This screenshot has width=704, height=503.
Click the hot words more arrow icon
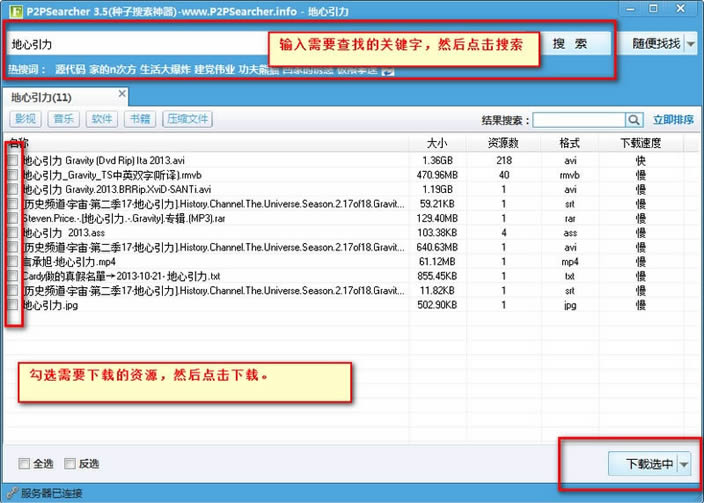[388, 71]
